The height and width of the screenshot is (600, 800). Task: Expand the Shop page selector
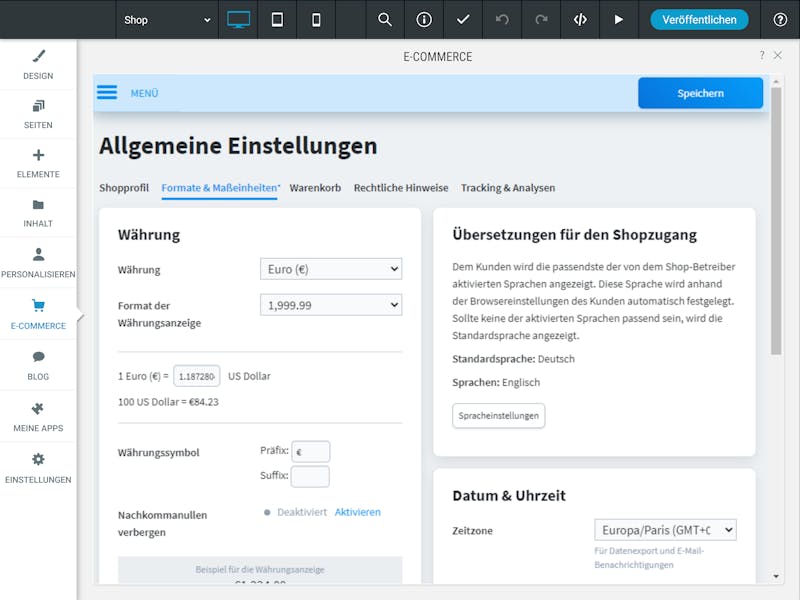(x=167, y=19)
